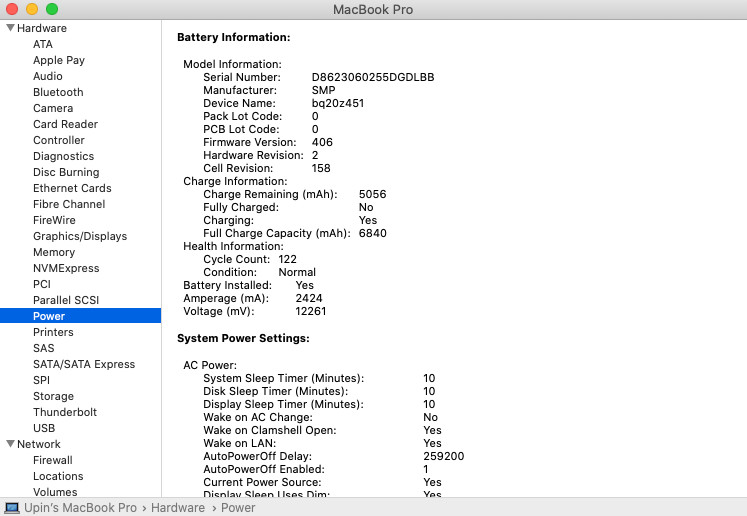
Task: Click the green zoom window button
Action: tap(52, 9)
